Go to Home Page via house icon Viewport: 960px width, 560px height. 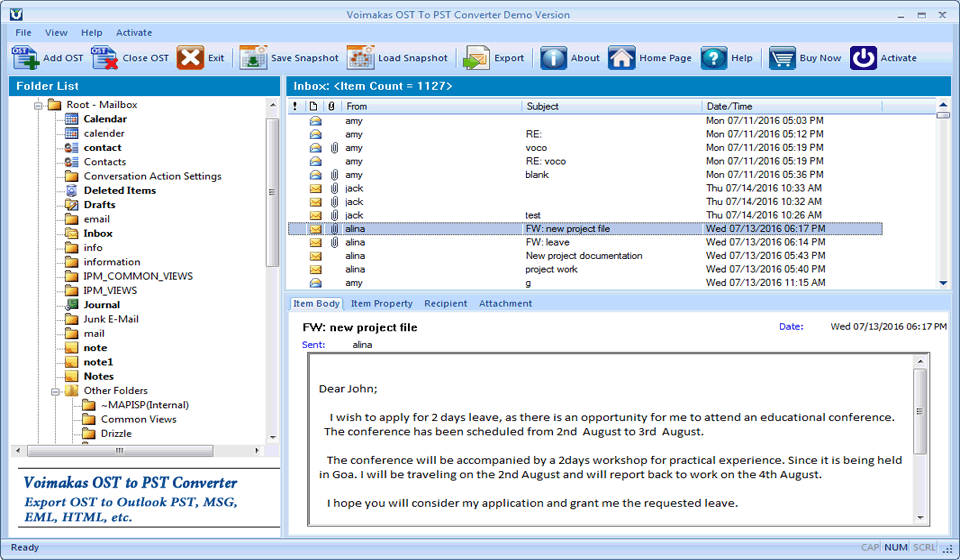pyautogui.click(x=621, y=58)
